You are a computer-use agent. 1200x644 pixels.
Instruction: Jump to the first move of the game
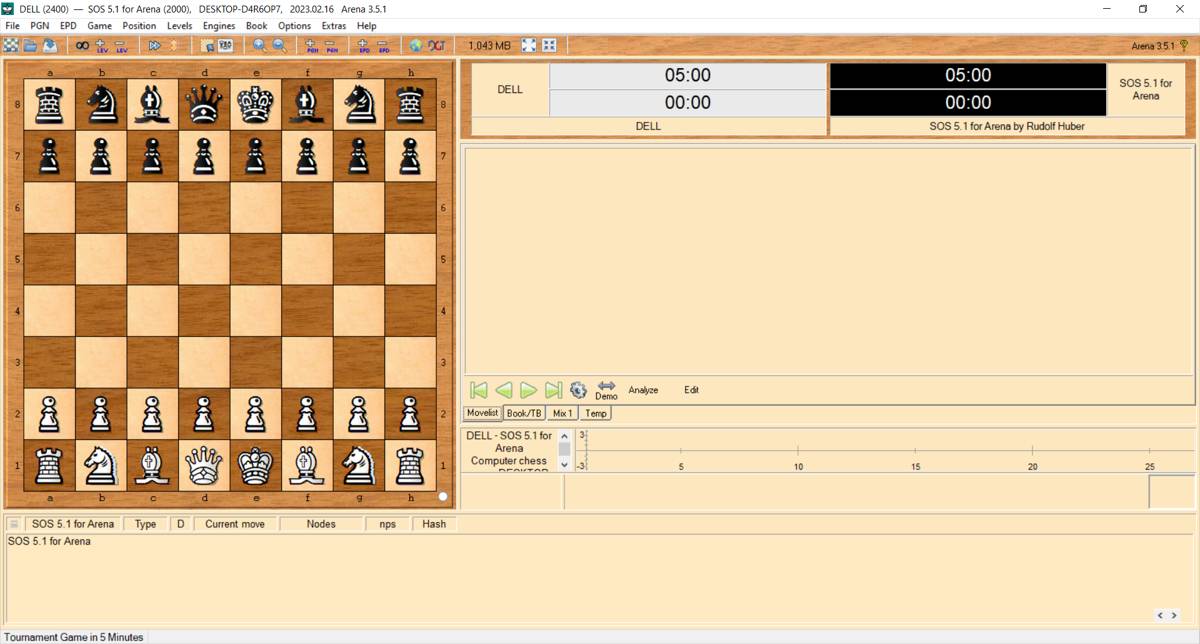pyautogui.click(x=480, y=390)
